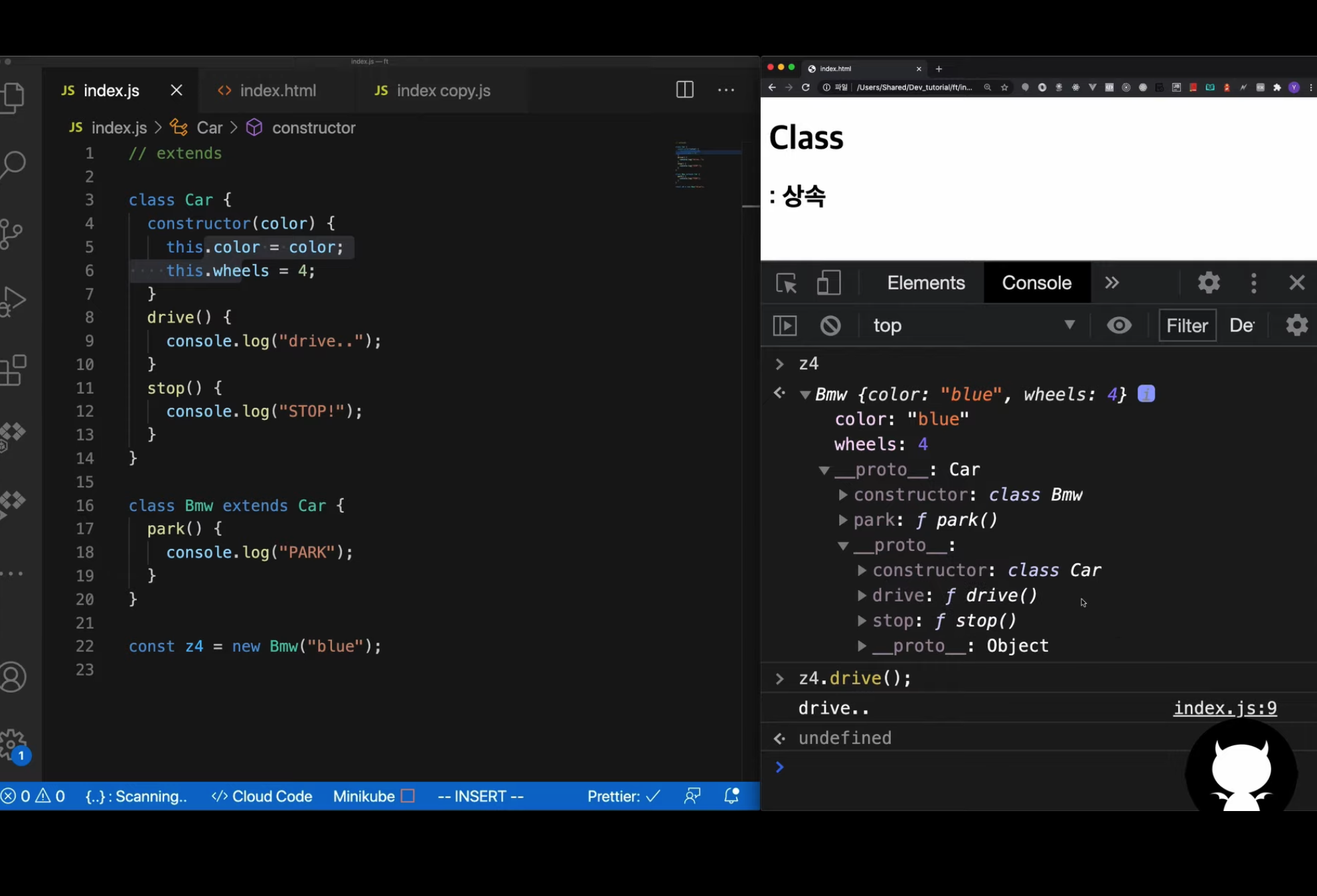This screenshot has height=896, width=1317.
Task: Activate DevTools inspect element picker
Action: point(787,283)
